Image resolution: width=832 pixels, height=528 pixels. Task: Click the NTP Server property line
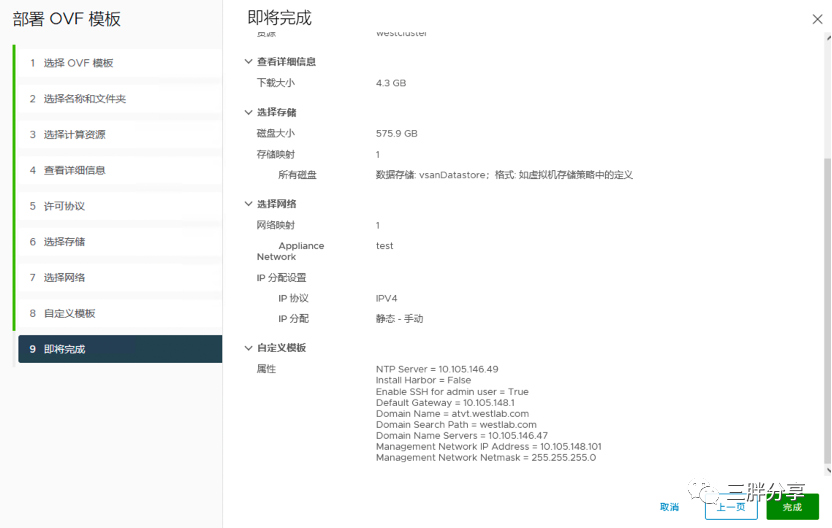(x=437, y=369)
